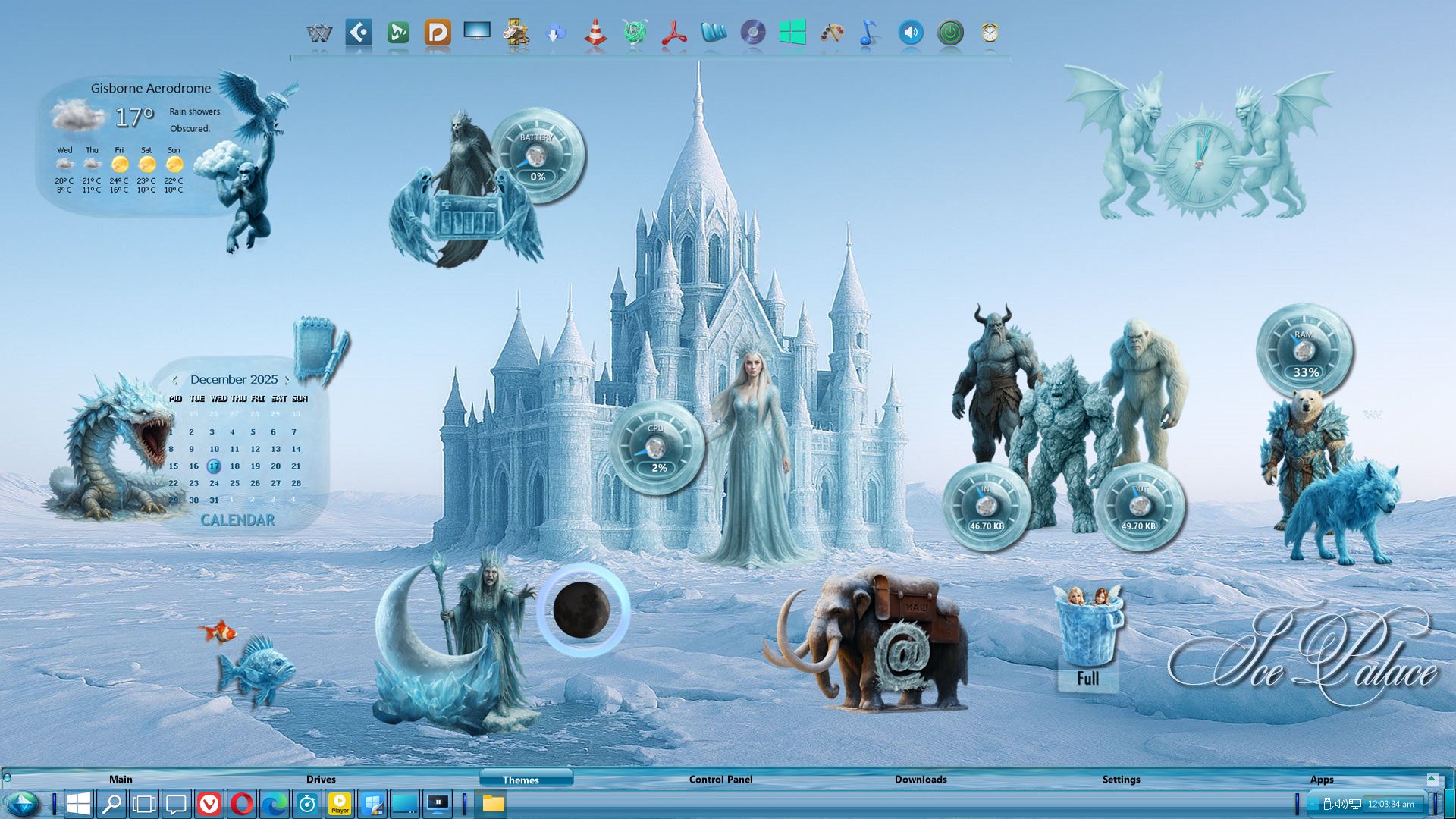Switch to the Themes tab

pyautogui.click(x=521, y=780)
